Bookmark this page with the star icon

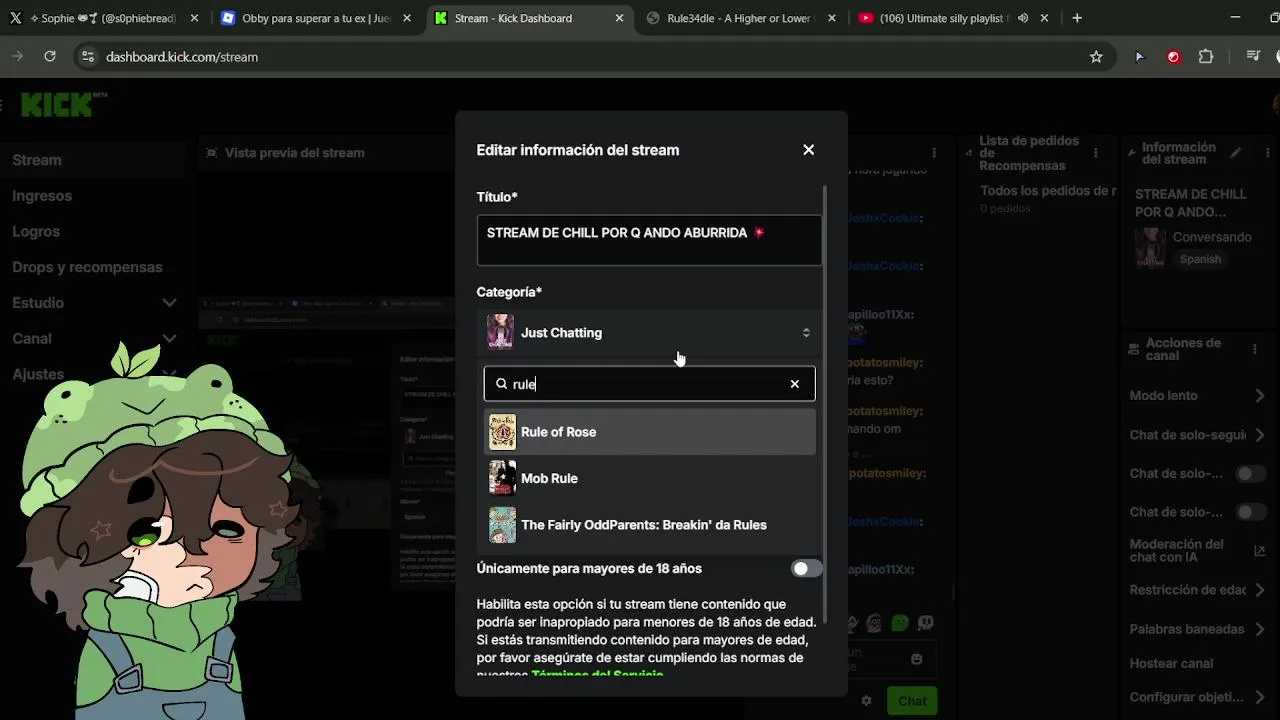[x=1096, y=57]
